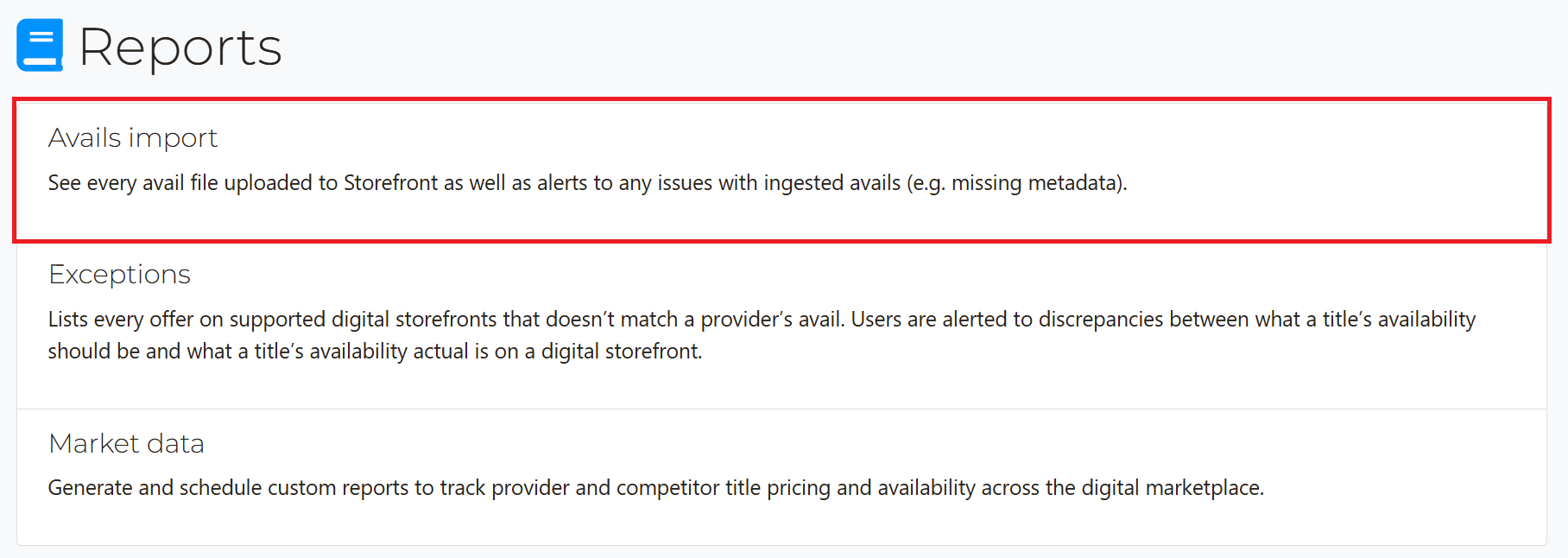Click the Reports page title
The height and width of the screenshot is (558, 1568).
click(180, 47)
